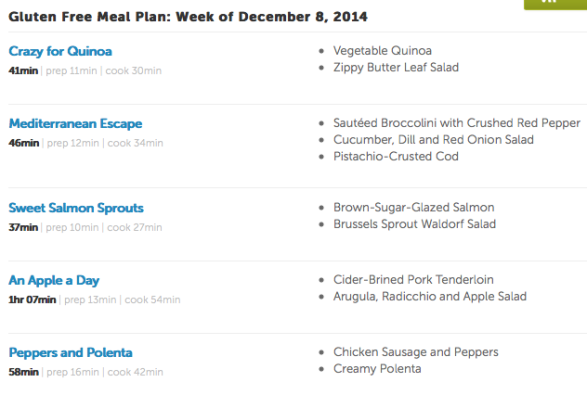
Task: Select the Zippy Butter Leaf Salad item
Action: pos(396,67)
